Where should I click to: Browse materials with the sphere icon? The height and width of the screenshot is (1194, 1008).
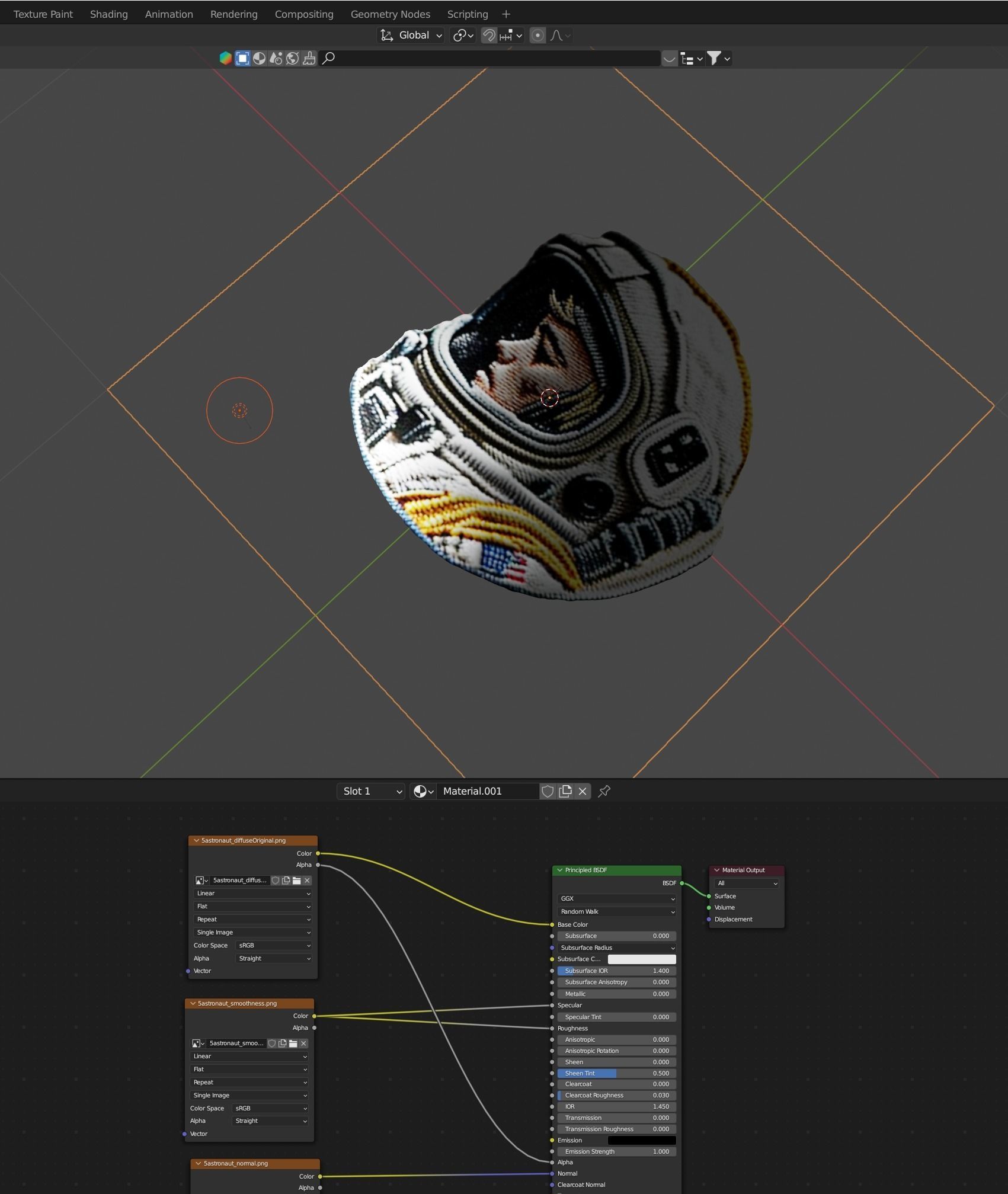(x=423, y=791)
